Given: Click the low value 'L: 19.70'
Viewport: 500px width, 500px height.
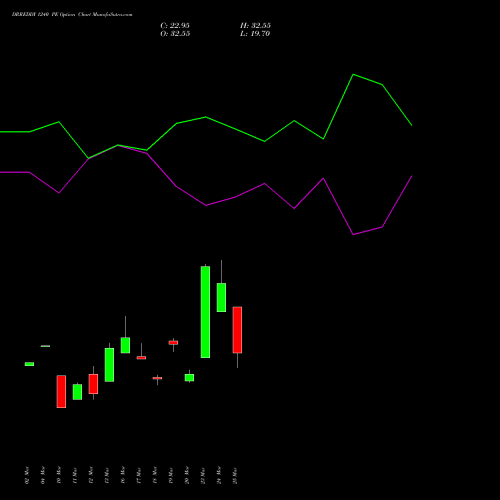Looking at the screenshot, I should [x=255, y=34].
